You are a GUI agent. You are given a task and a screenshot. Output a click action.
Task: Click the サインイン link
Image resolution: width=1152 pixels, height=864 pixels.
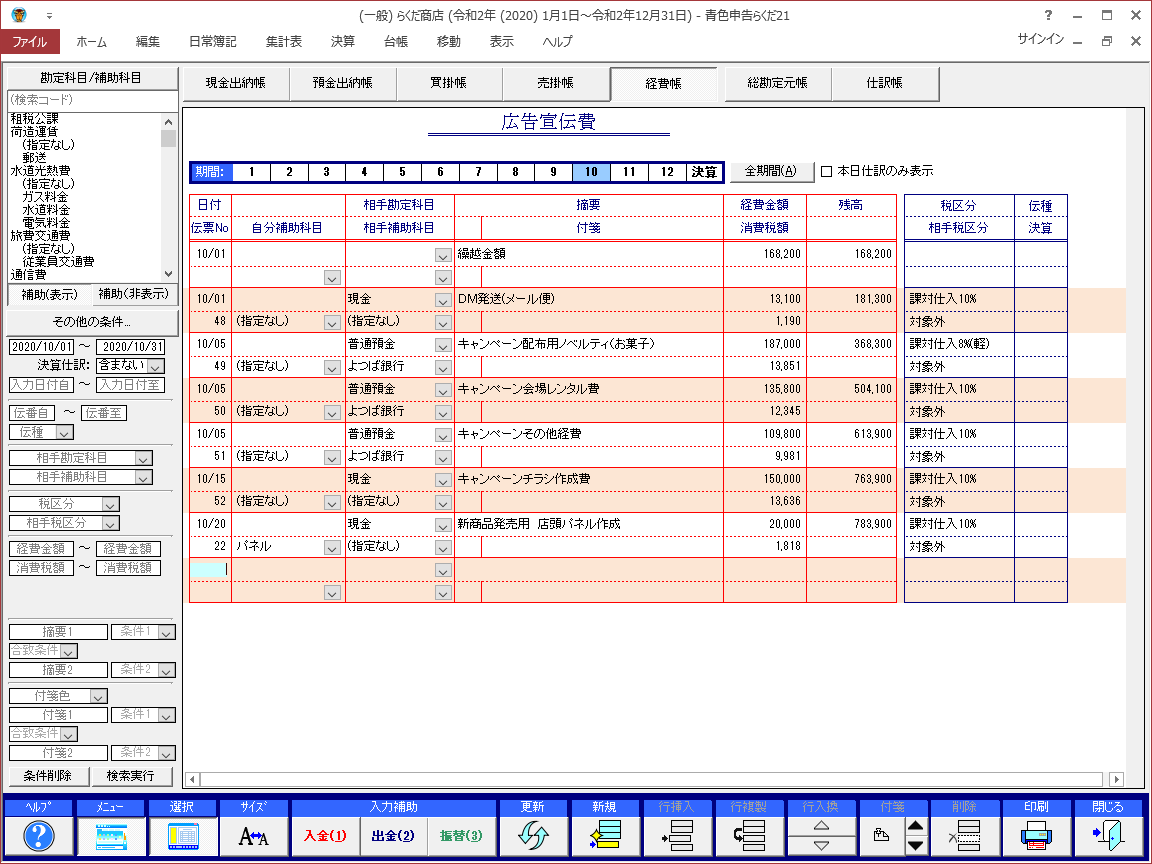tap(1040, 39)
